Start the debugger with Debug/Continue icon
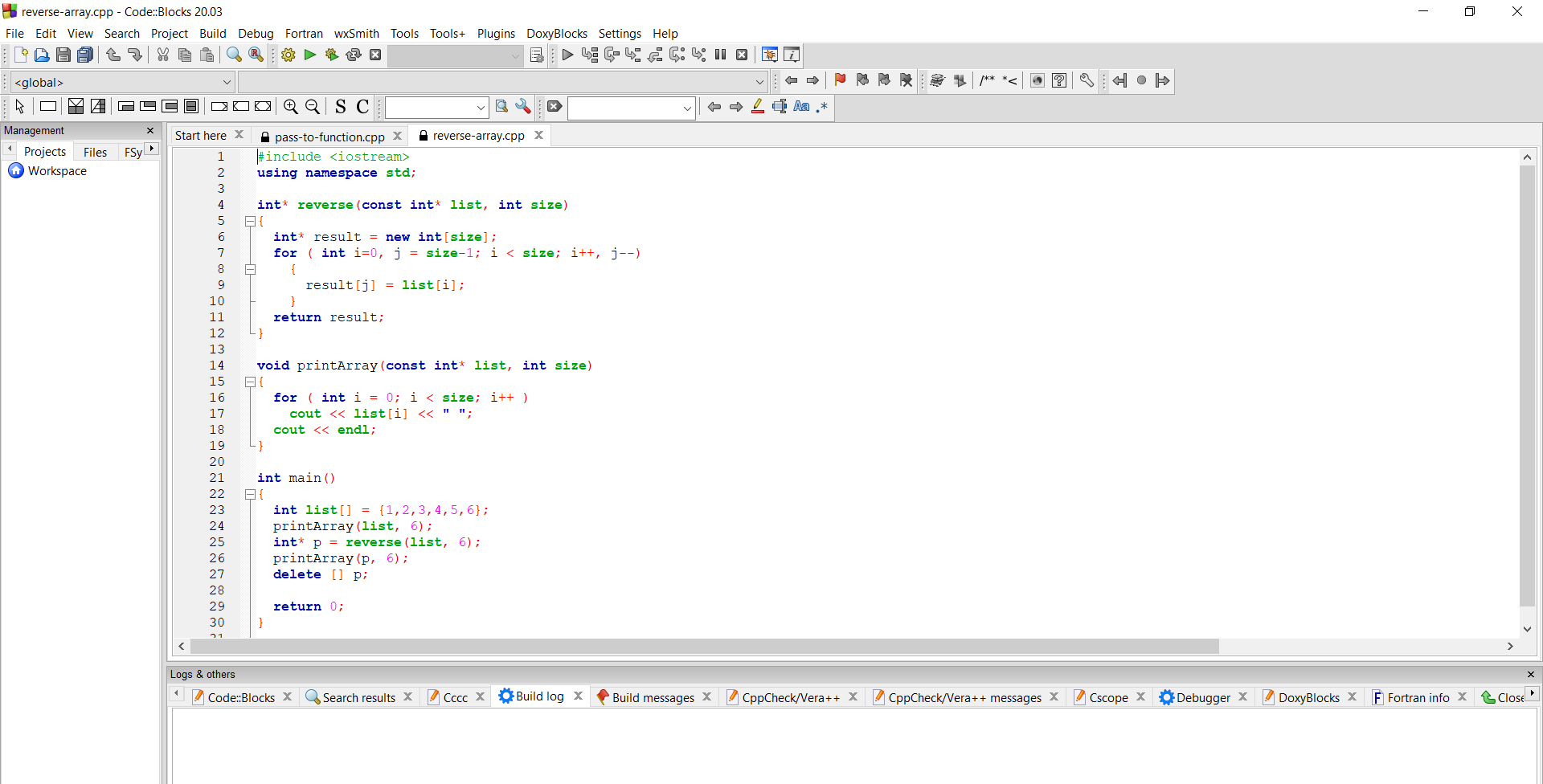 pos(568,55)
